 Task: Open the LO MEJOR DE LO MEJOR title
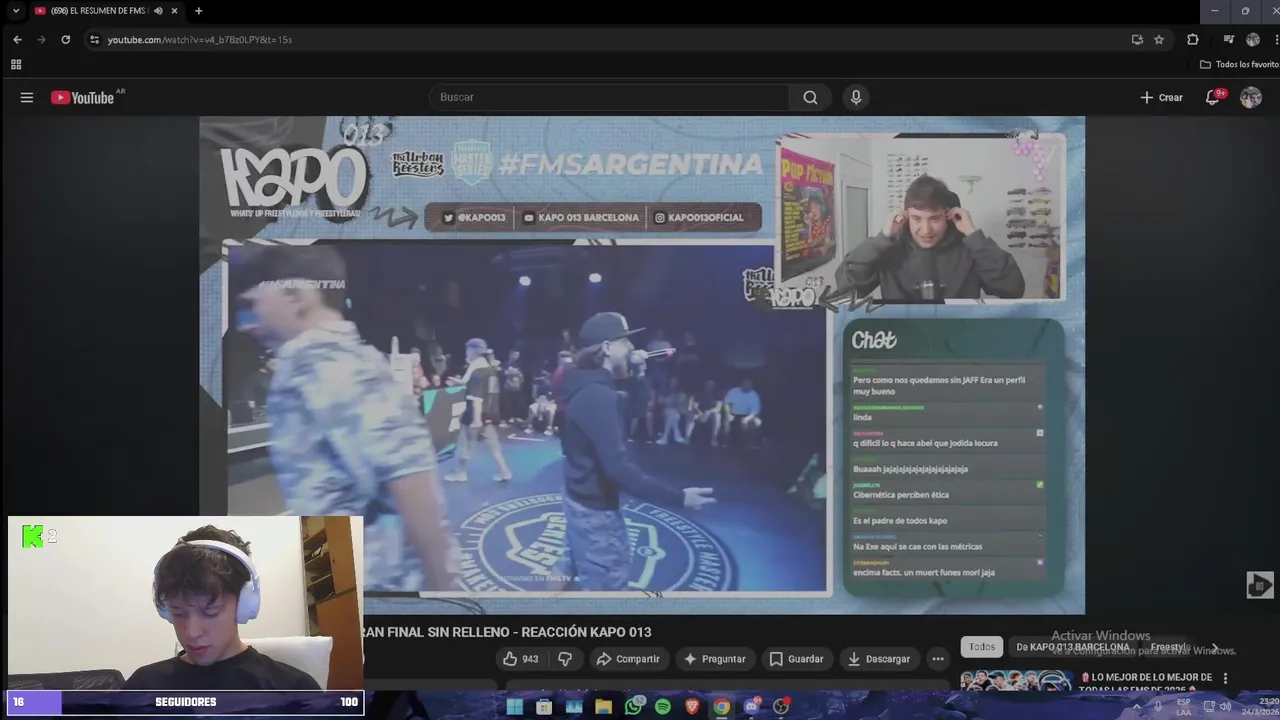pyautogui.click(x=1146, y=683)
